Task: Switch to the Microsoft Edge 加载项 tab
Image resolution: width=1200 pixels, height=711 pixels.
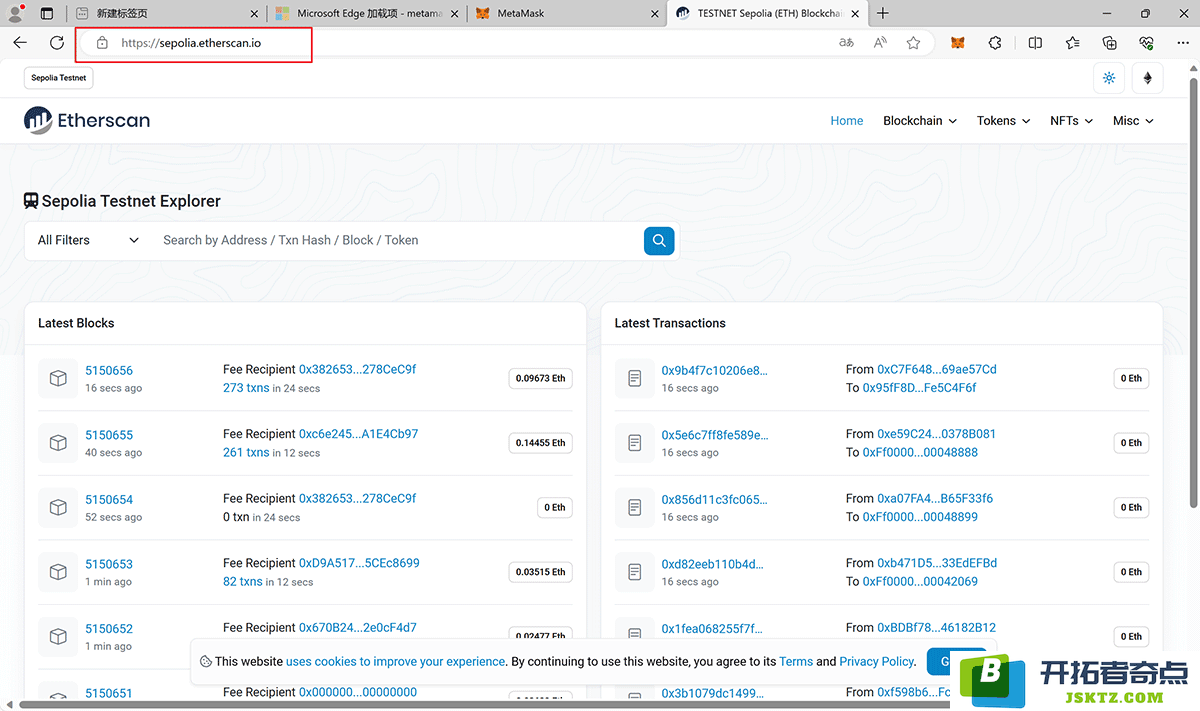Action: (365, 14)
